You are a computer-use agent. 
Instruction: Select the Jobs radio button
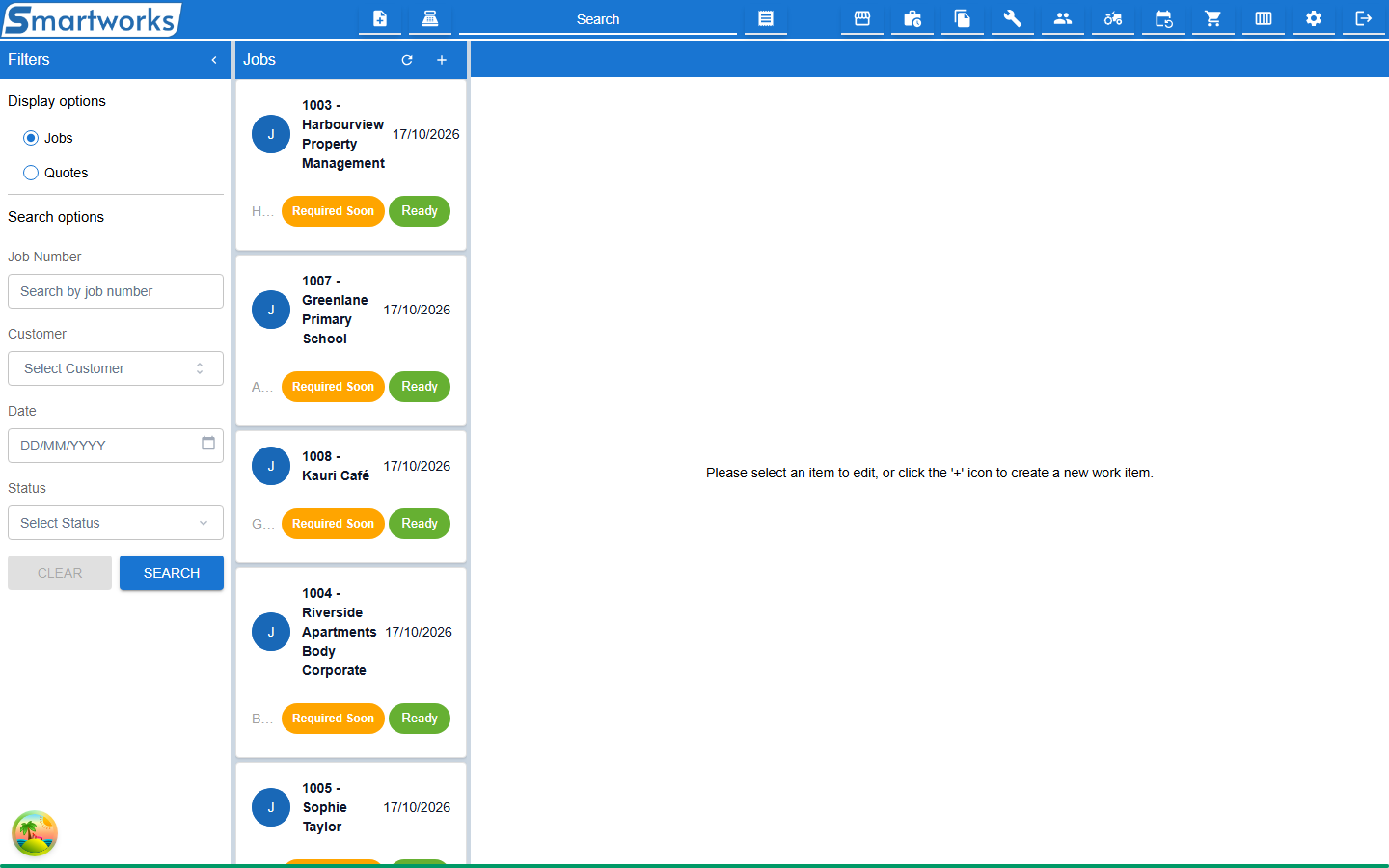(x=31, y=138)
